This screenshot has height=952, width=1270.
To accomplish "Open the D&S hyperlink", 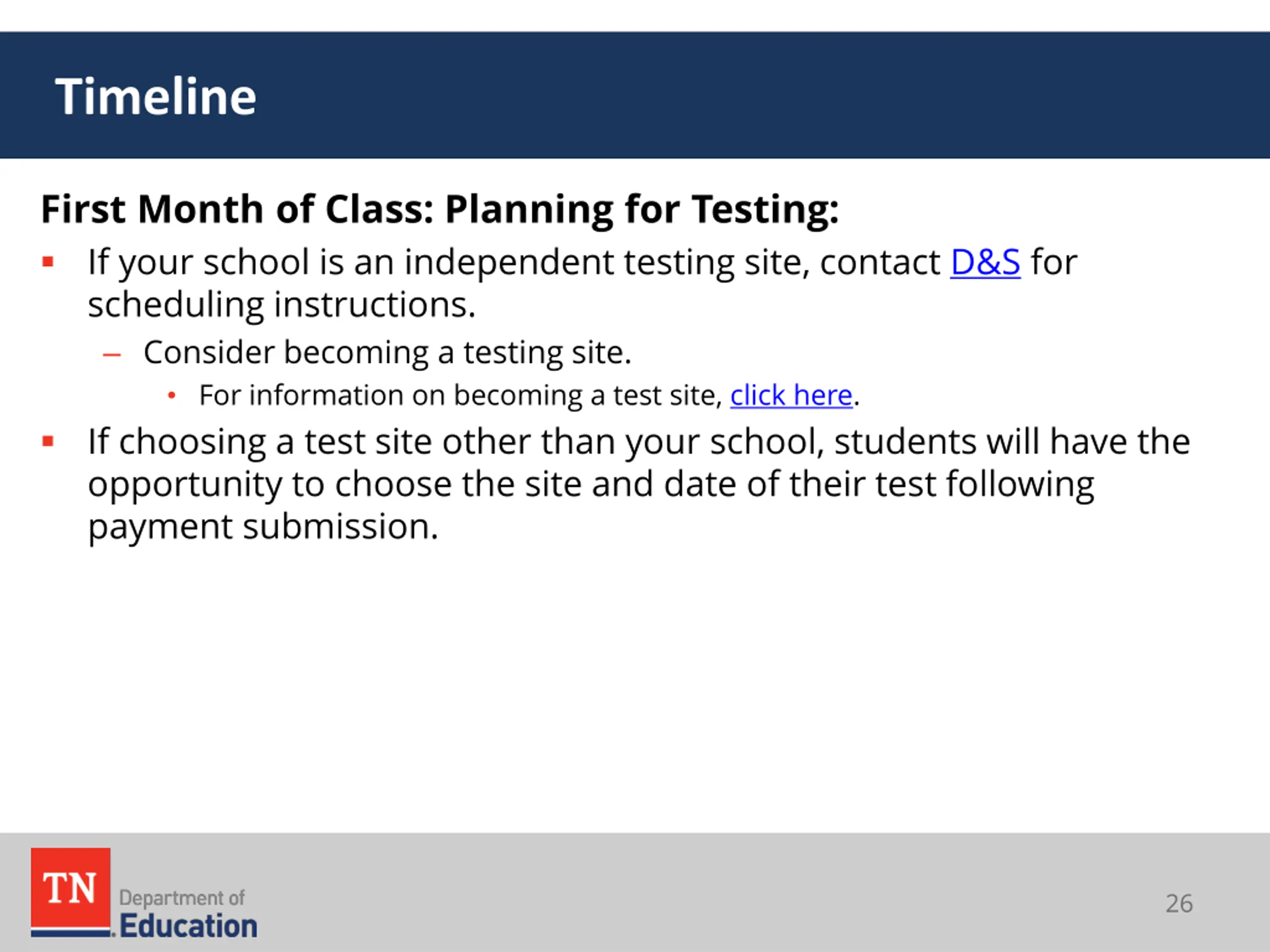I will pyautogui.click(x=985, y=262).
